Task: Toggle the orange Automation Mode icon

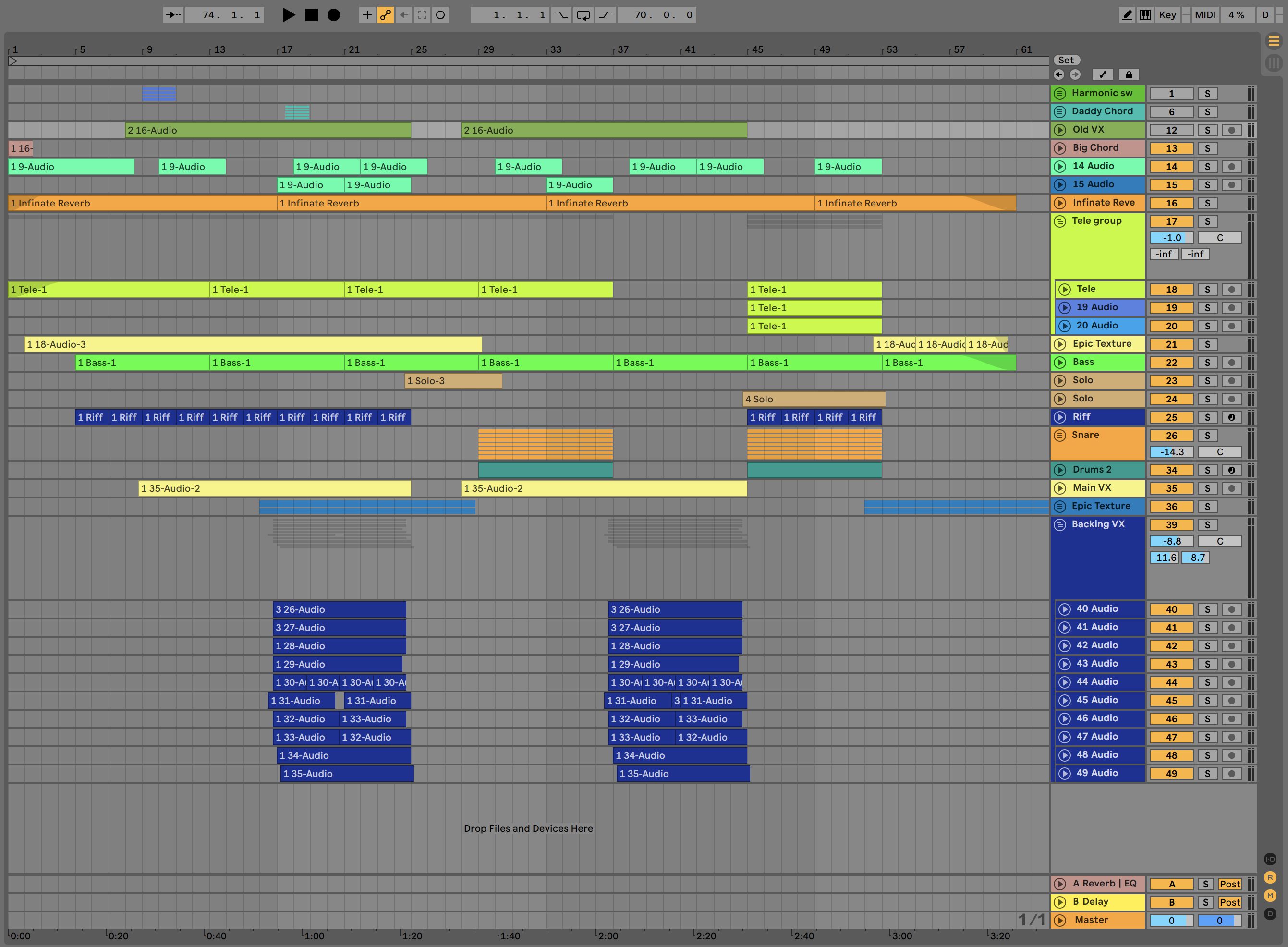Action: point(385,15)
